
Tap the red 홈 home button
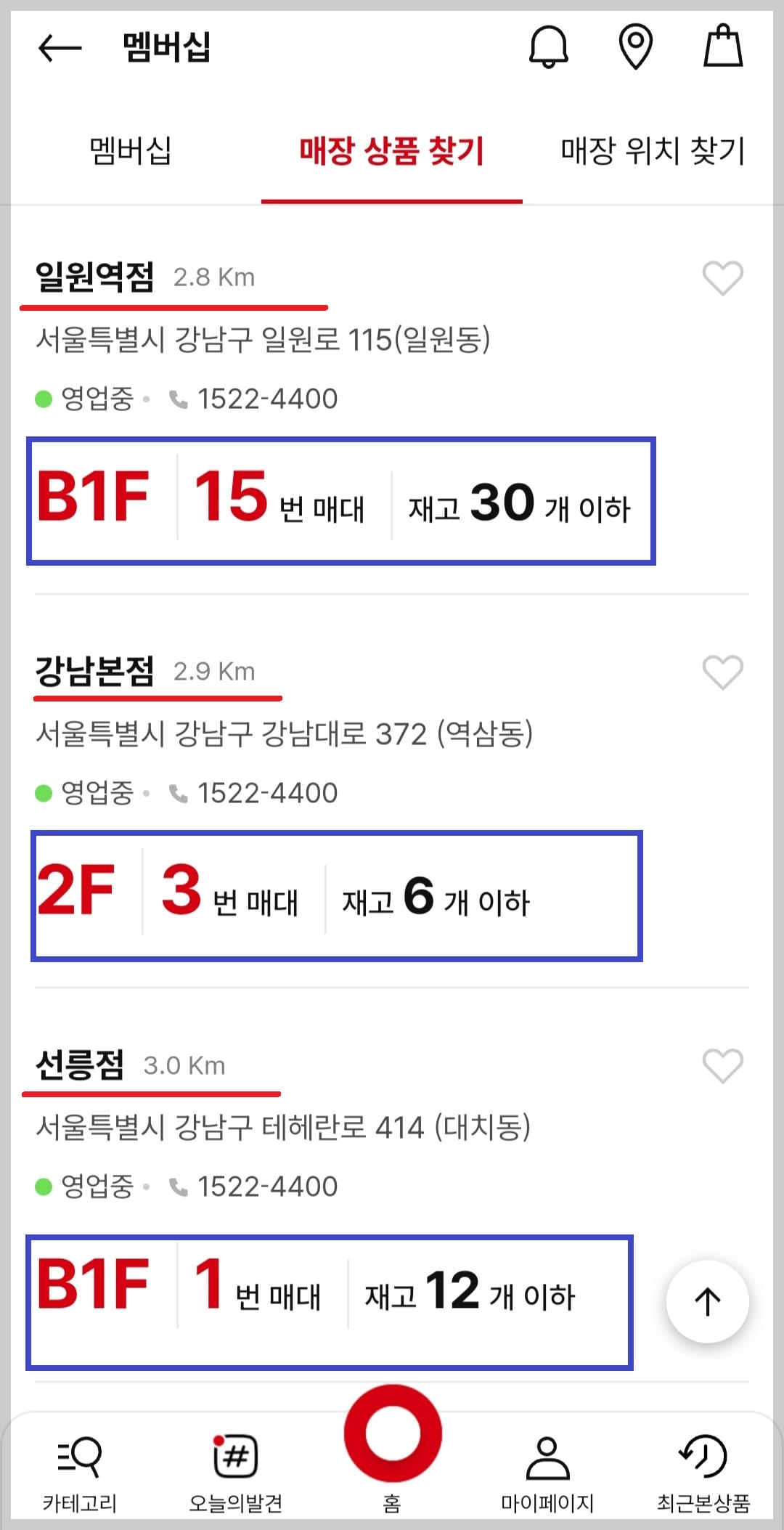click(392, 1434)
